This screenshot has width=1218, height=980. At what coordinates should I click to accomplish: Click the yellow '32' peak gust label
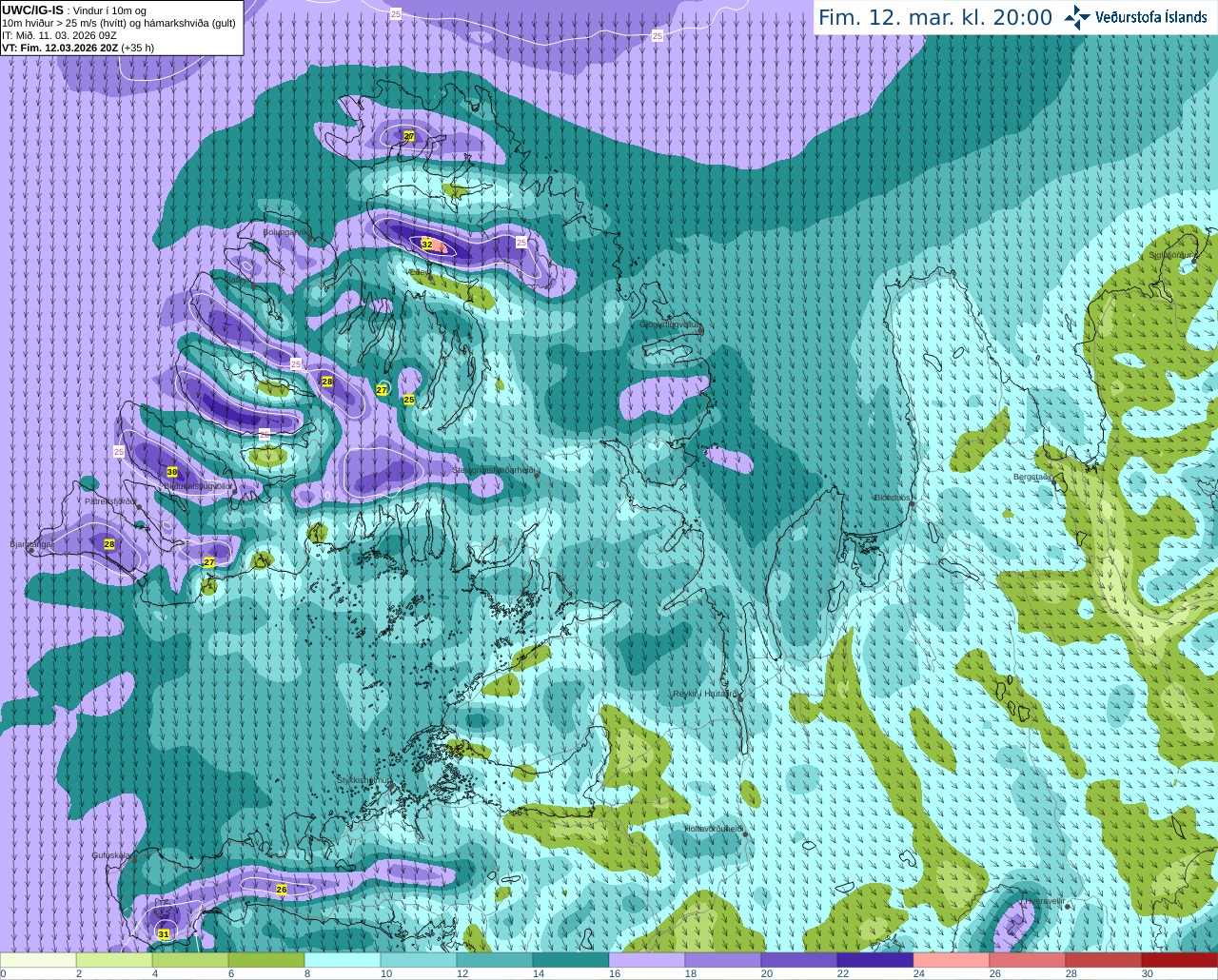point(427,245)
